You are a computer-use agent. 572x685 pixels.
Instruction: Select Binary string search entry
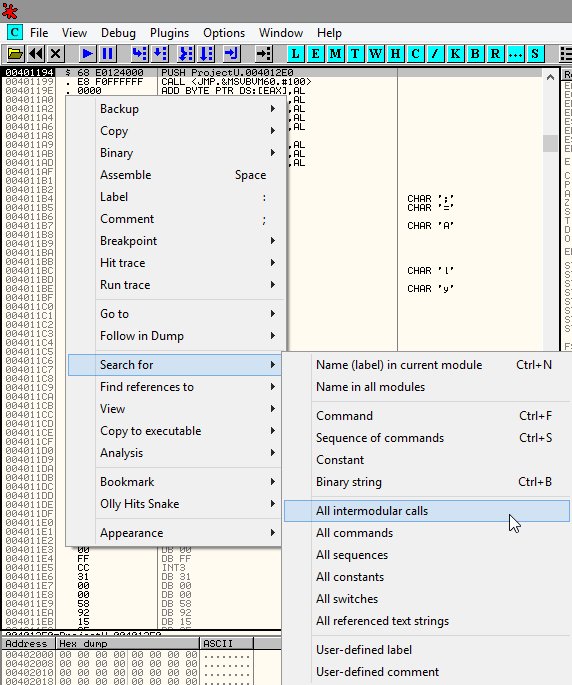coord(427,482)
